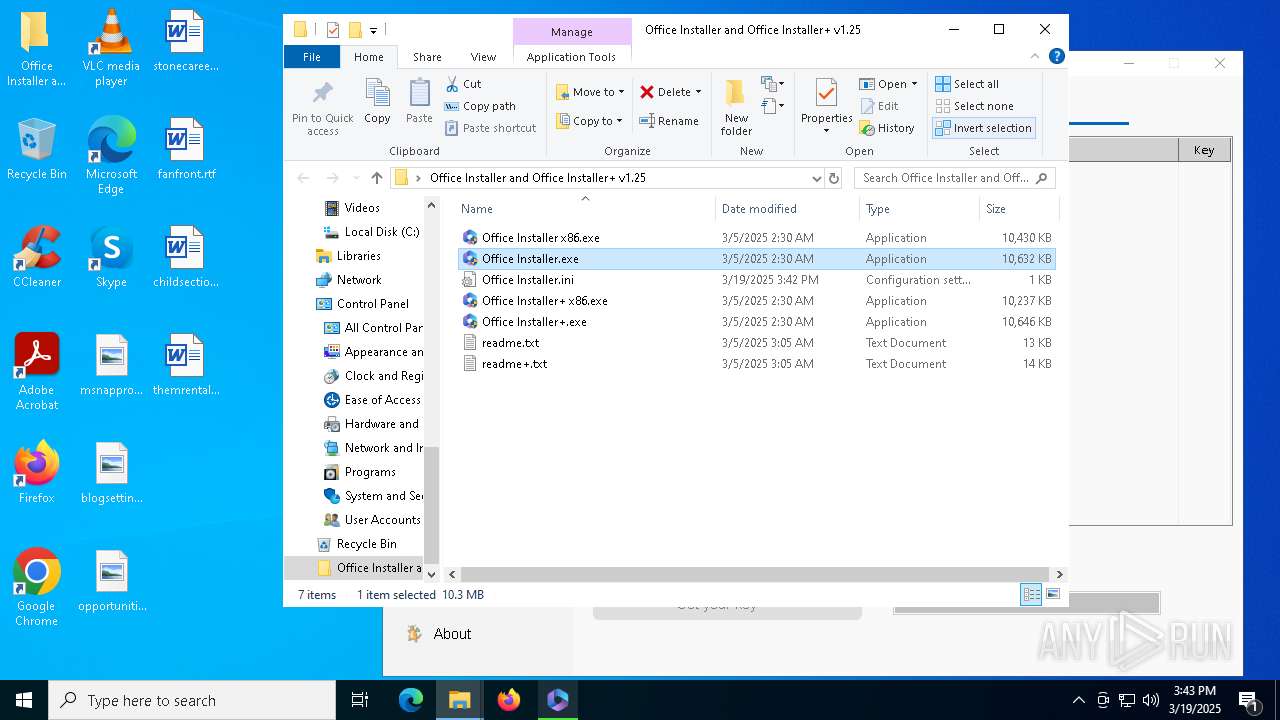
Task: Click Rename in Organize group
Action: (669, 121)
